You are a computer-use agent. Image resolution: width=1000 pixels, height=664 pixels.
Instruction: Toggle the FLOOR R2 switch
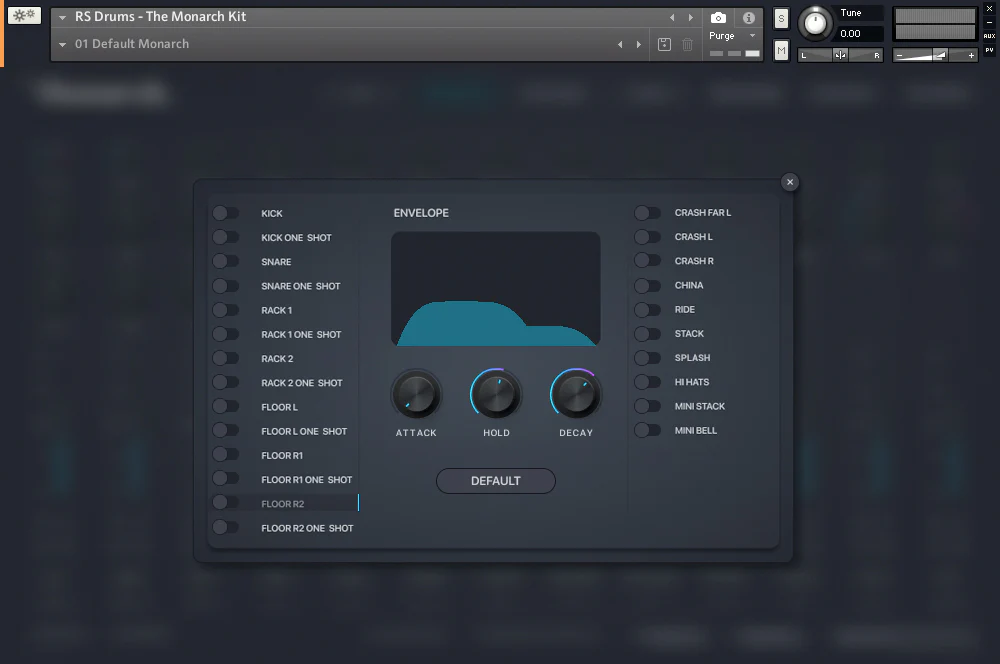(226, 503)
